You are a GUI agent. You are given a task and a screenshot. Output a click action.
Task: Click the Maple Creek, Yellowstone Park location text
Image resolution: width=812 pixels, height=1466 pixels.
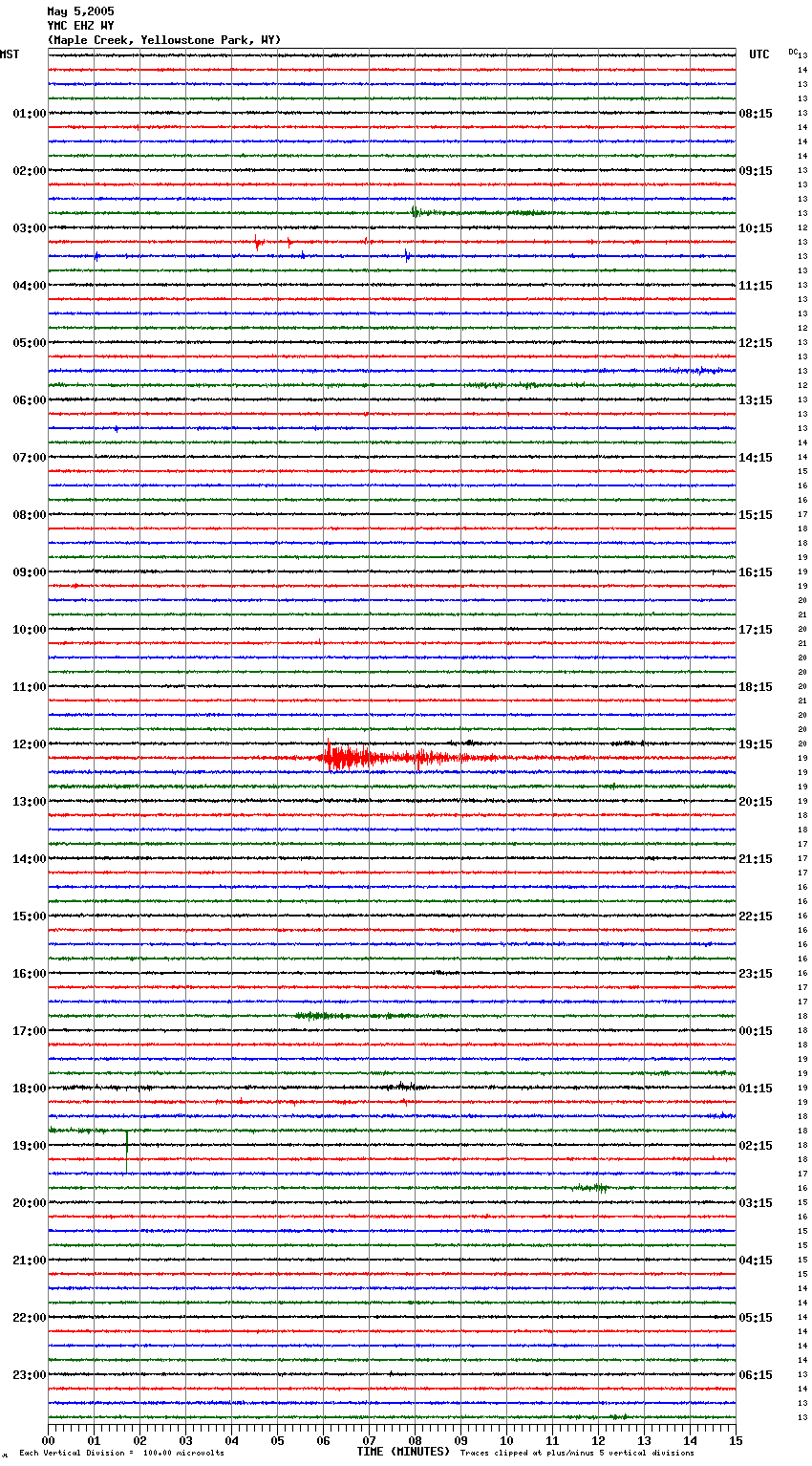[x=164, y=40]
